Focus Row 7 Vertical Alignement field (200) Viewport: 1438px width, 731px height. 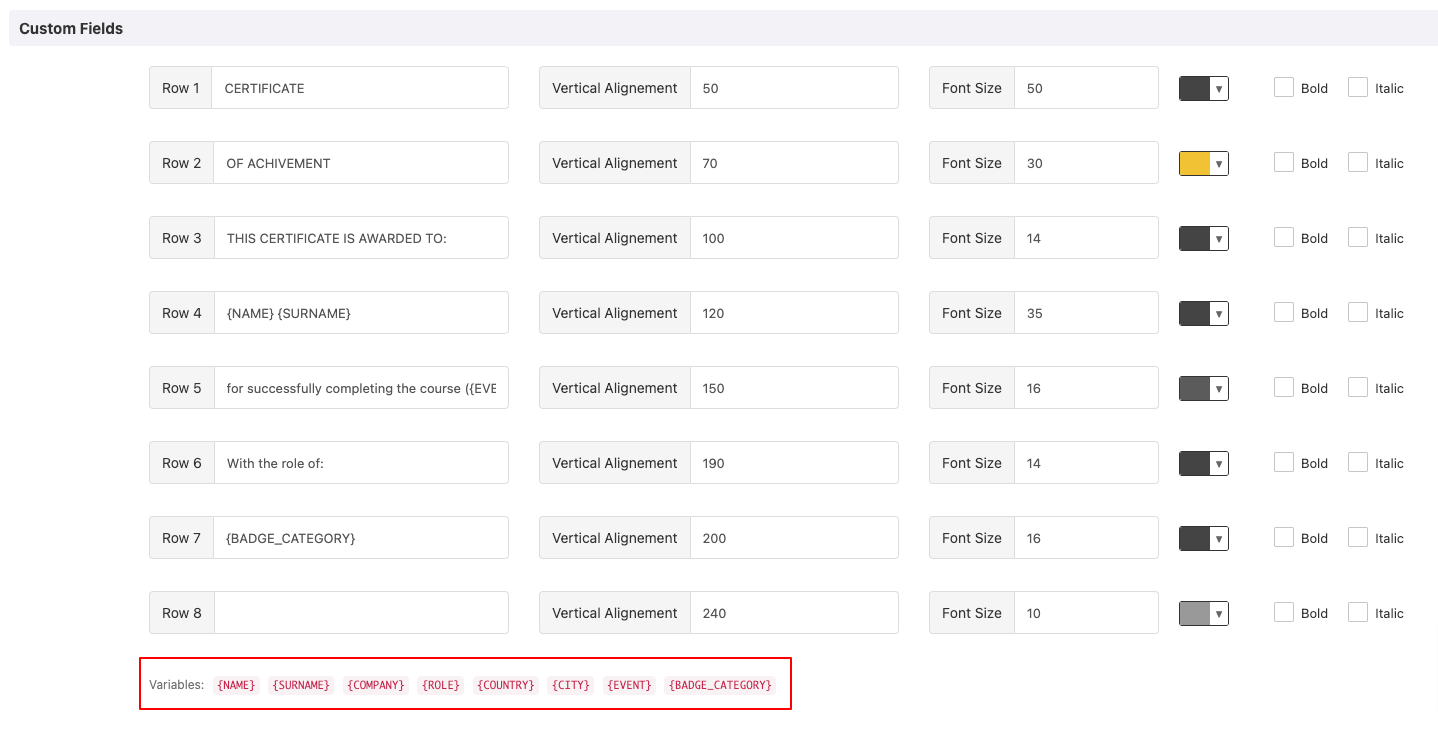794,538
